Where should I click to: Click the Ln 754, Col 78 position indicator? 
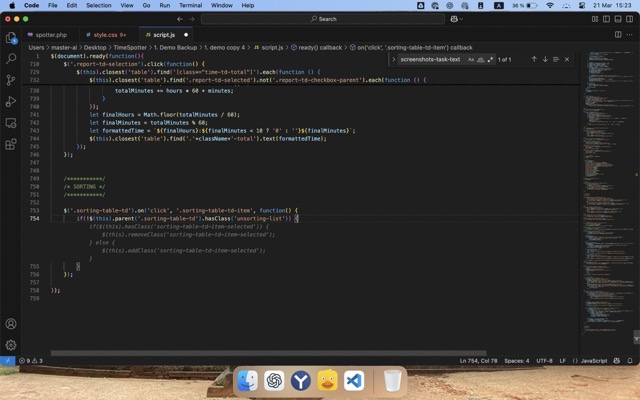479,360
